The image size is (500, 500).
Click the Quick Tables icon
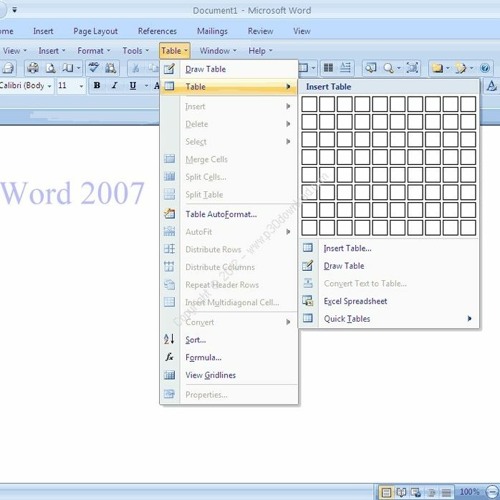[x=308, y=318]
